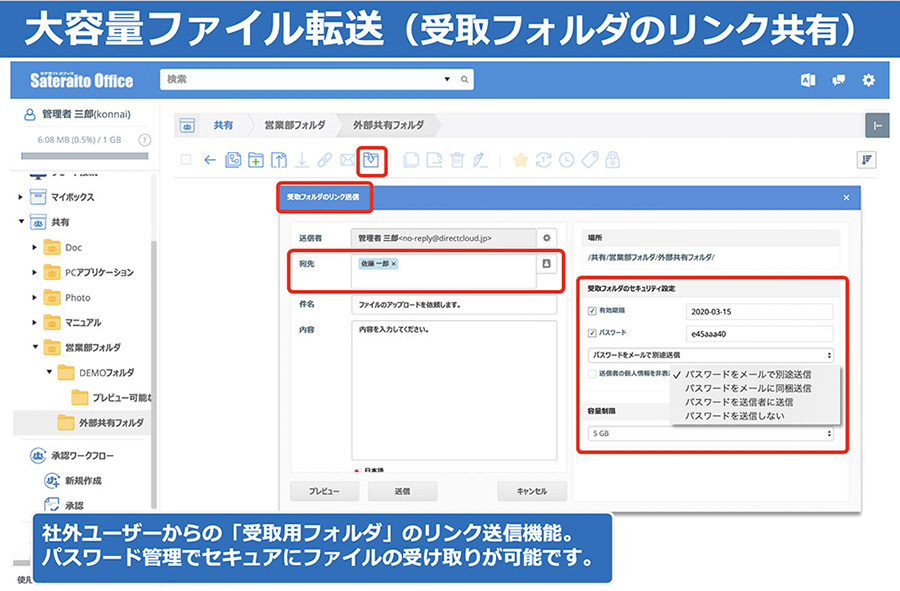Expand the 営業部フォルダ tree node

[x=35, y=347]
